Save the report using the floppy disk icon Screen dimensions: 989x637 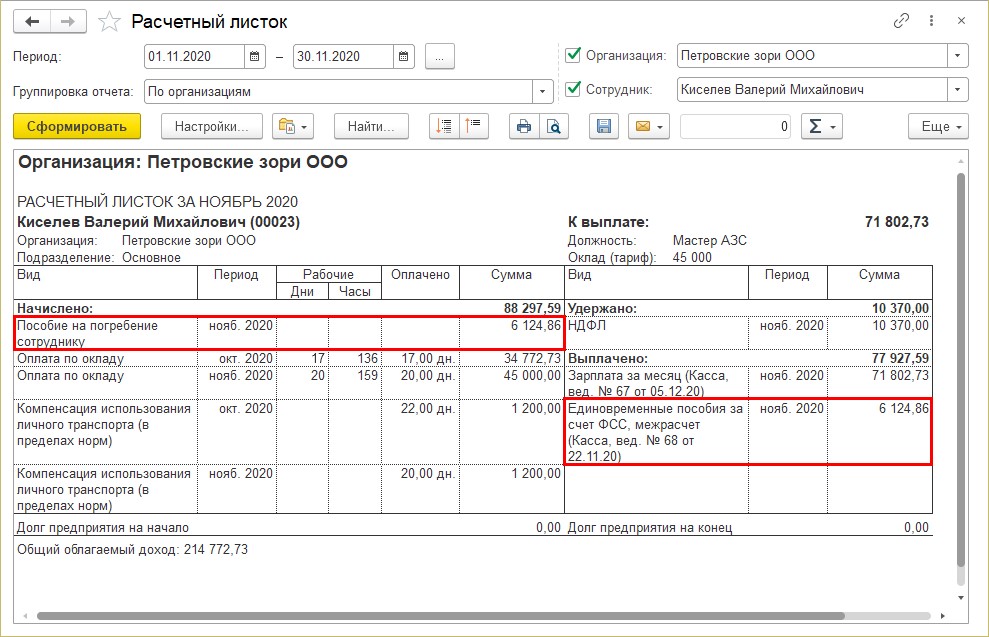[604, 126]
